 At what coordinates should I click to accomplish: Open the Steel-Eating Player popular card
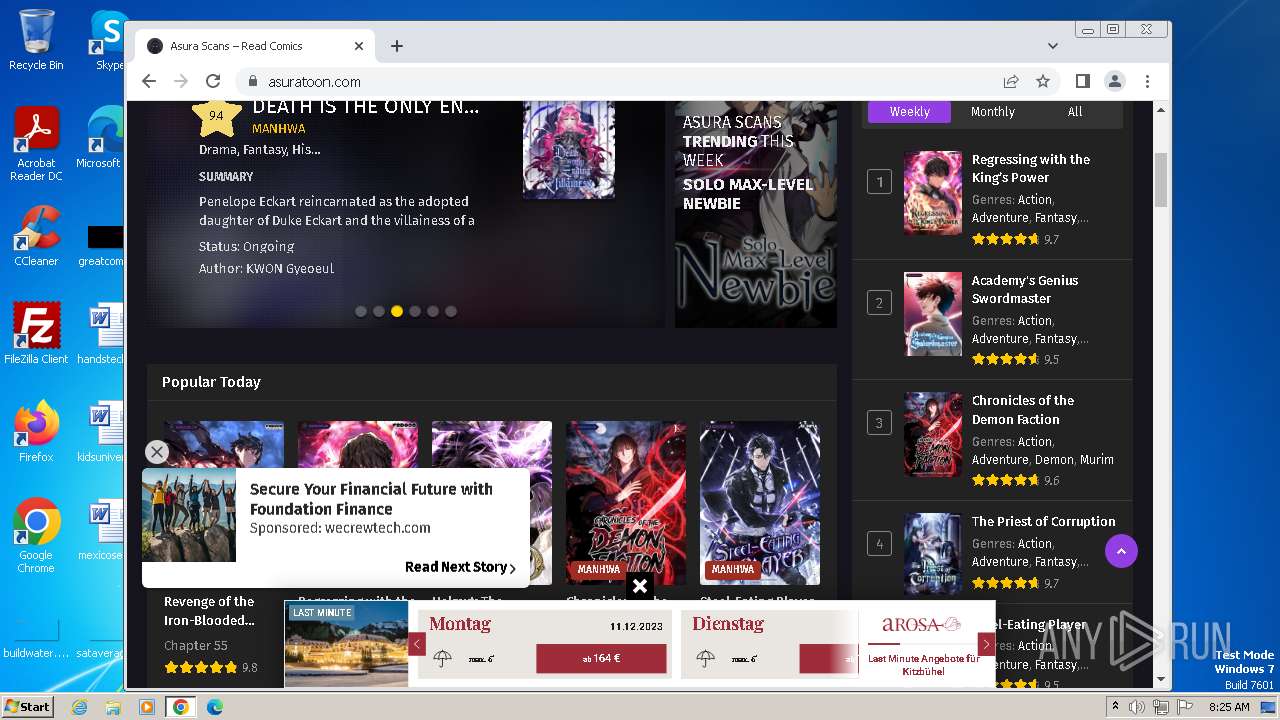pyautogui.click(x=760, y=503)
